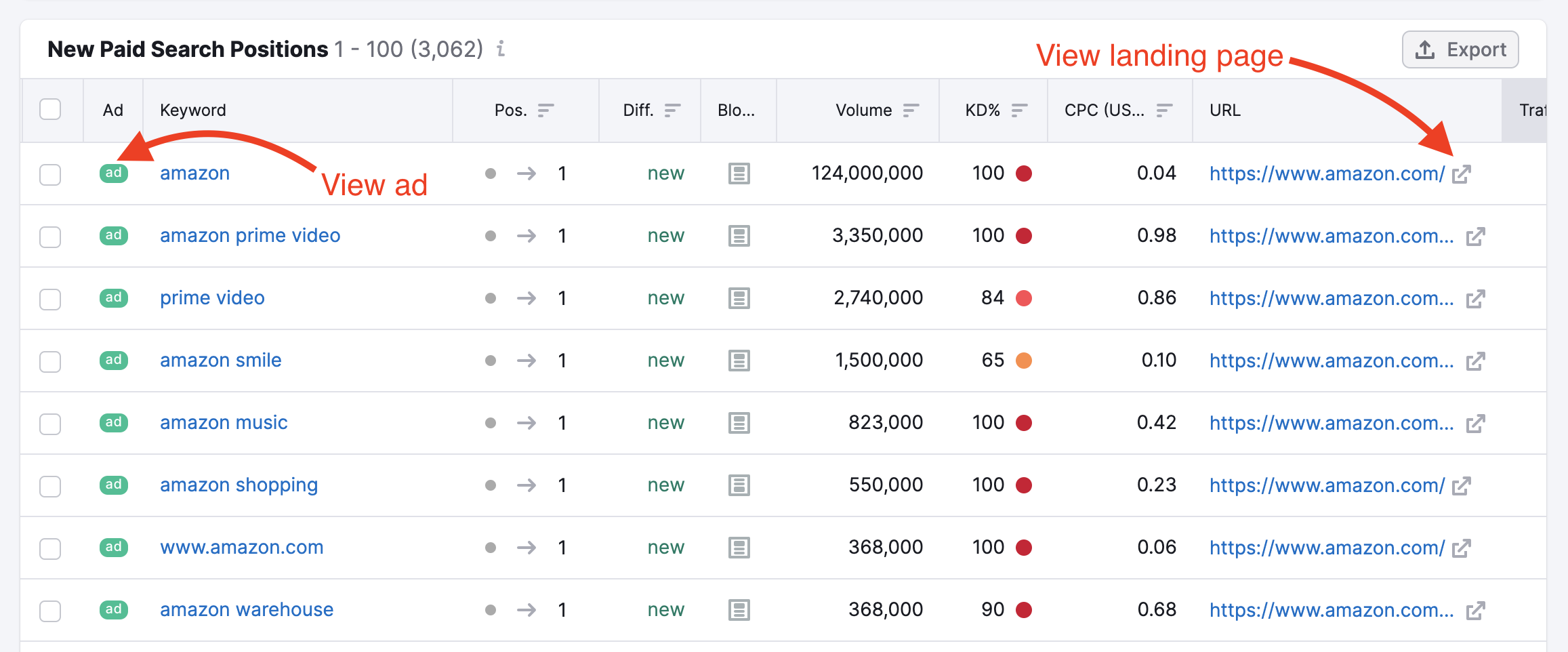The width and height of the screenshot is (1568, 652).
Task: Open landing page icon in amazon music row
Action: [1476, 424]
